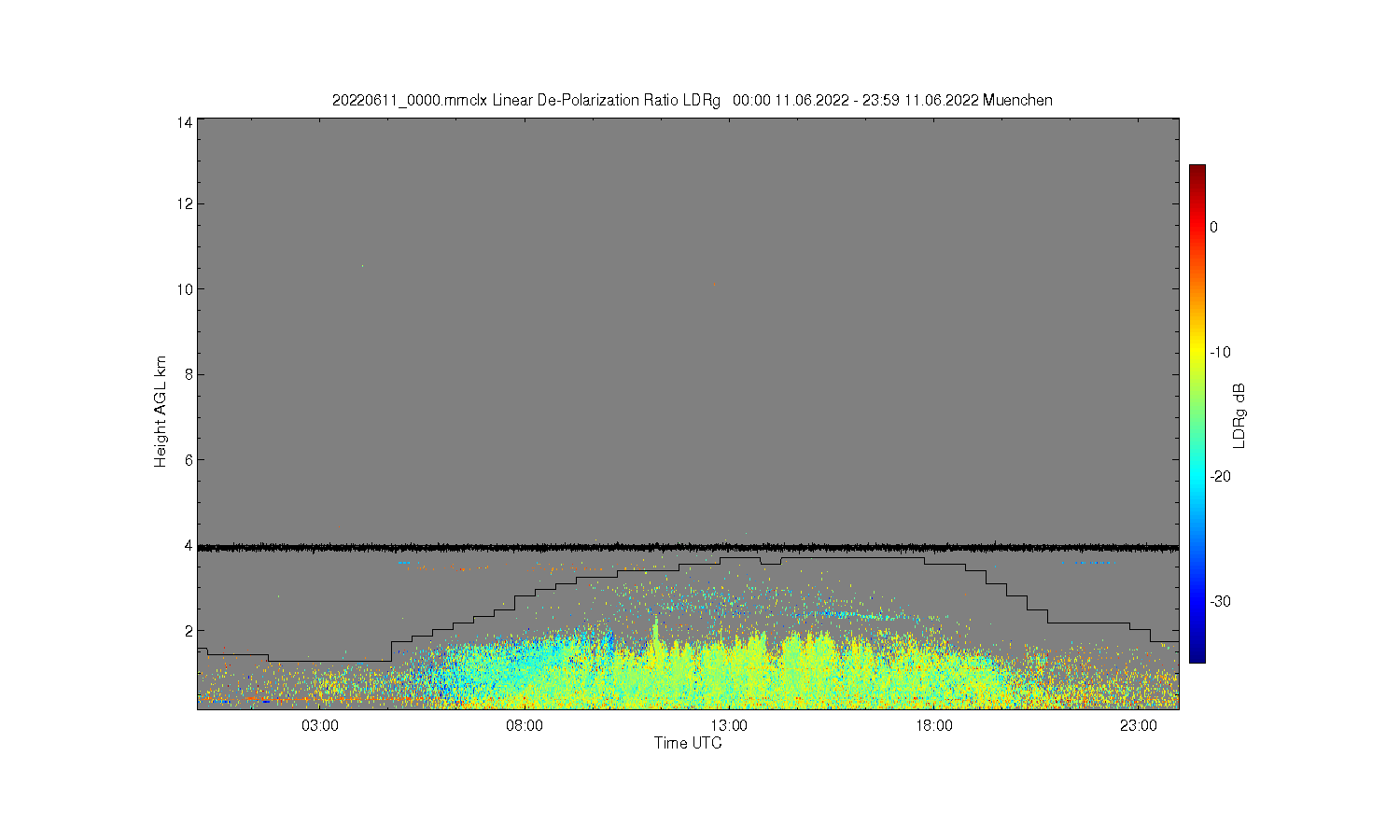1400x840 pixels.
Task: Click the 'LDRg dB' colorbar label
Action: coord(1239,415)
